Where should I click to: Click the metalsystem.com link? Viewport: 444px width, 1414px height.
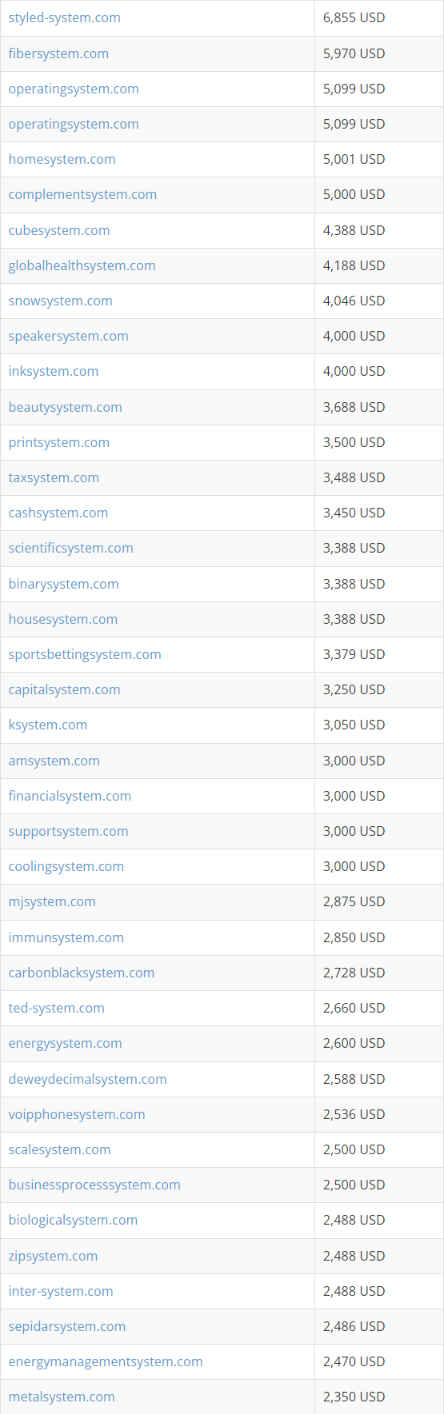pos(61,1396)
